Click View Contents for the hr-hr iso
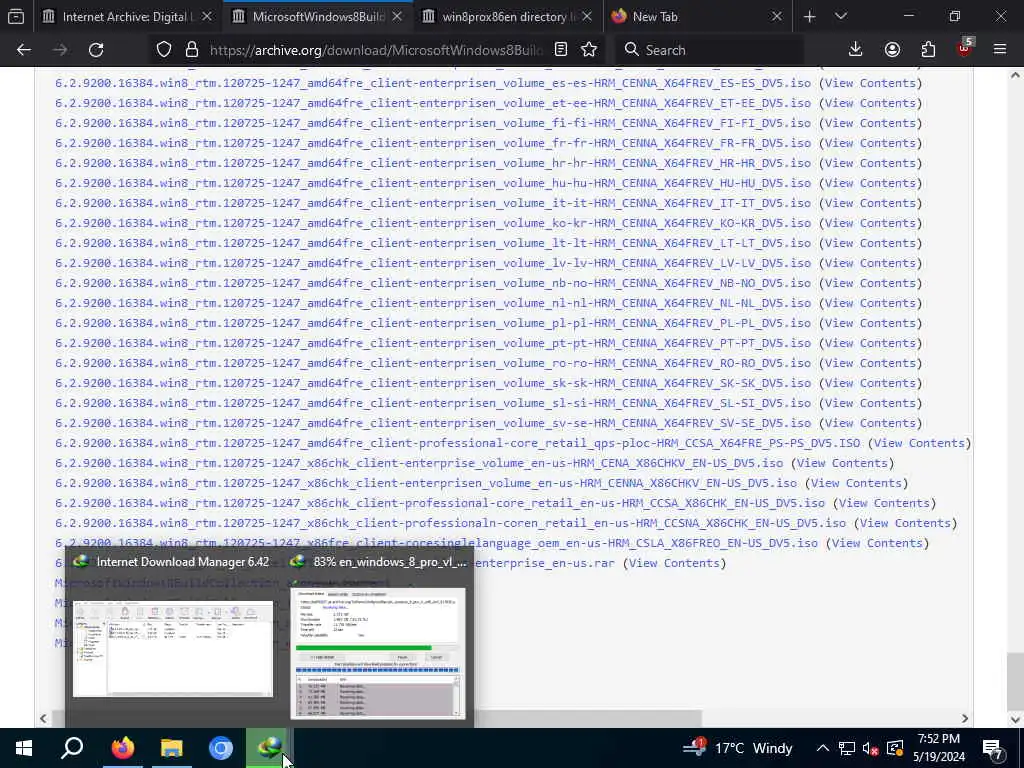This screenshot has width=1024, height=768. coord(871,163)
